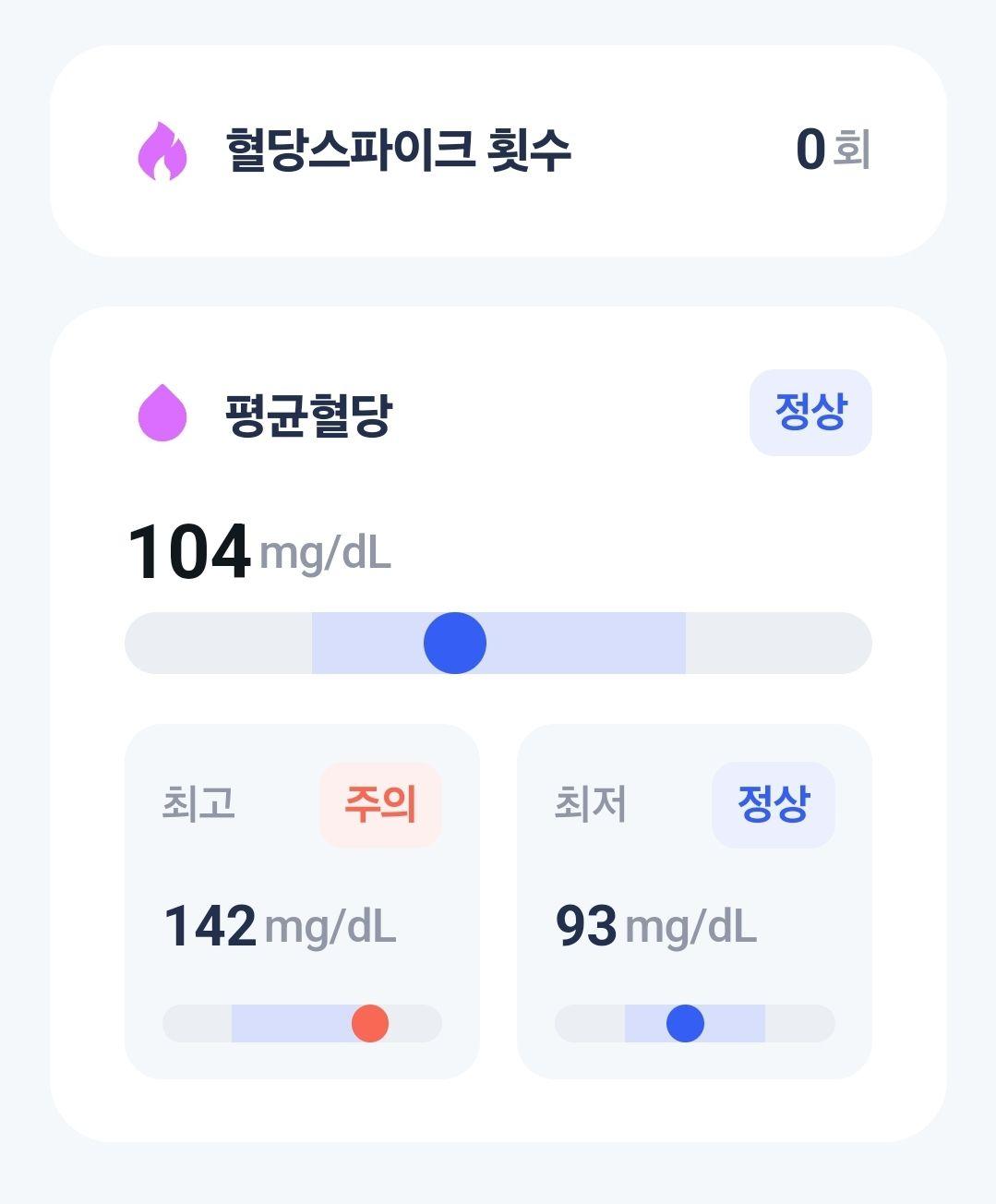Click the red dot on 최고 range bar
Viewport: 996px width, 1204px height.
click(370, 1023)
